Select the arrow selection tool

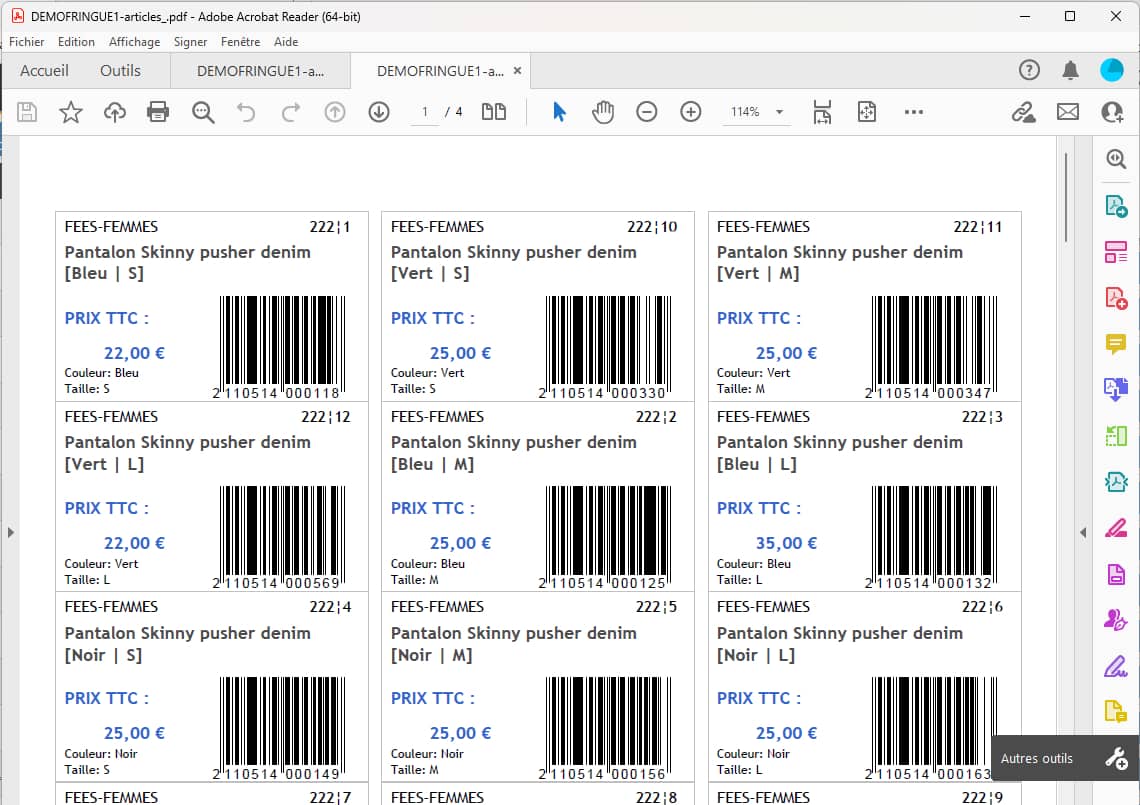click(x=559, y=112)
